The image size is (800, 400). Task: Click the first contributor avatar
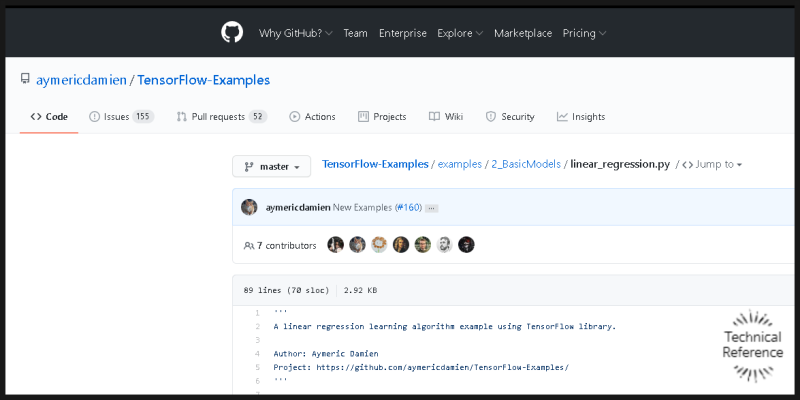(x=336, y=245)
